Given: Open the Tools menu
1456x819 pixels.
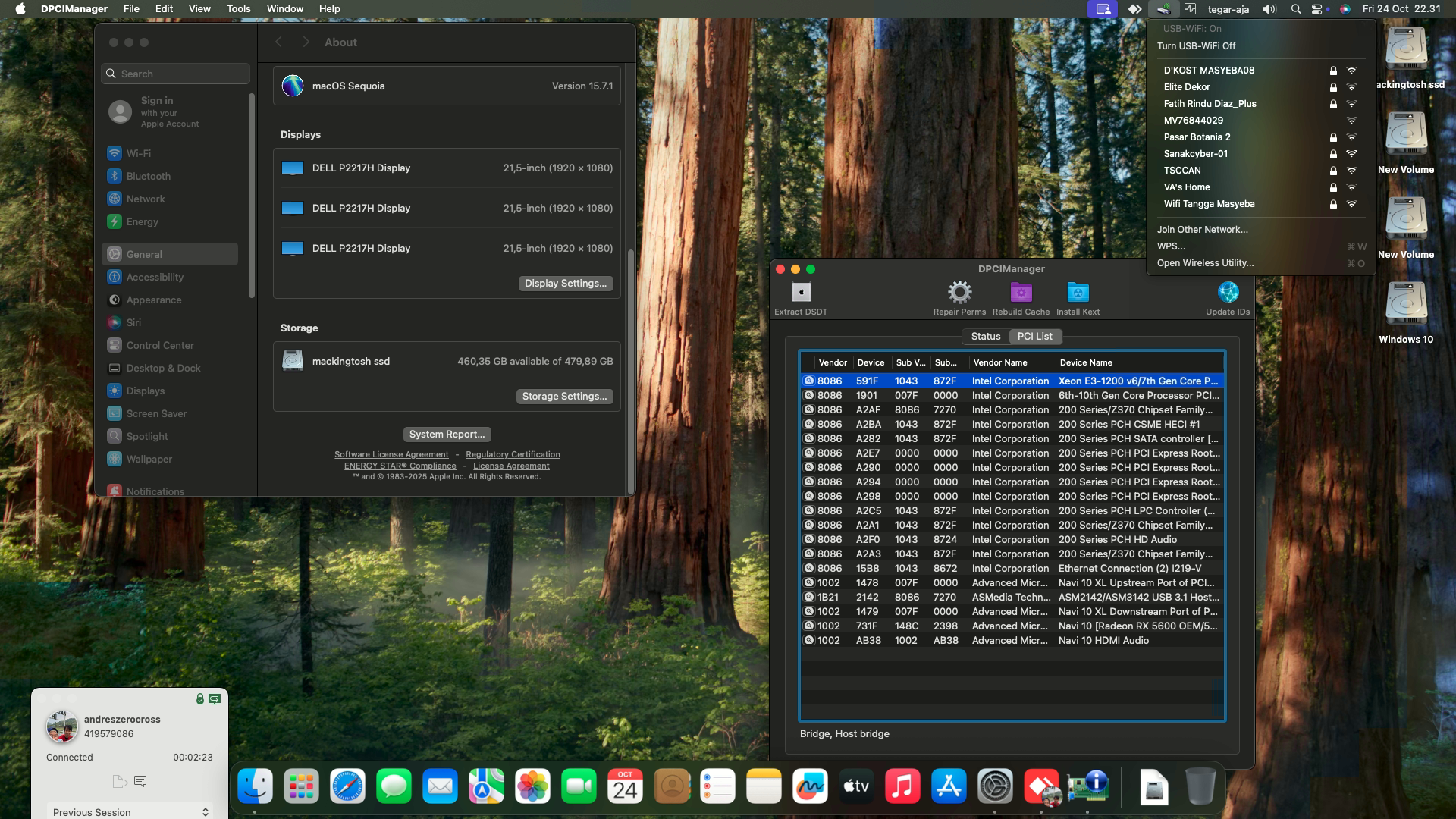Looking at the screenshot, I should coord(238,9).
